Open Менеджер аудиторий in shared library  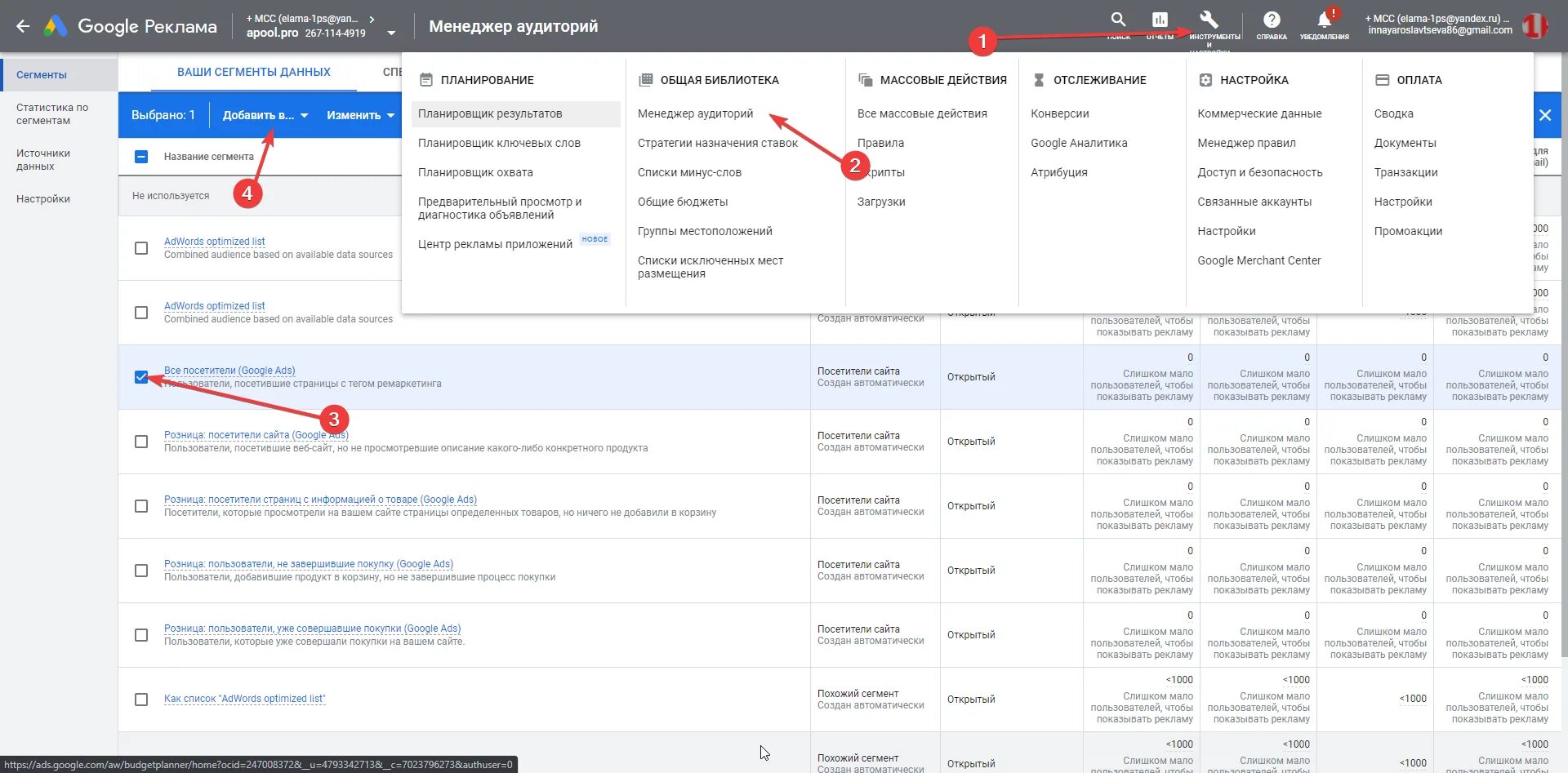695,113
